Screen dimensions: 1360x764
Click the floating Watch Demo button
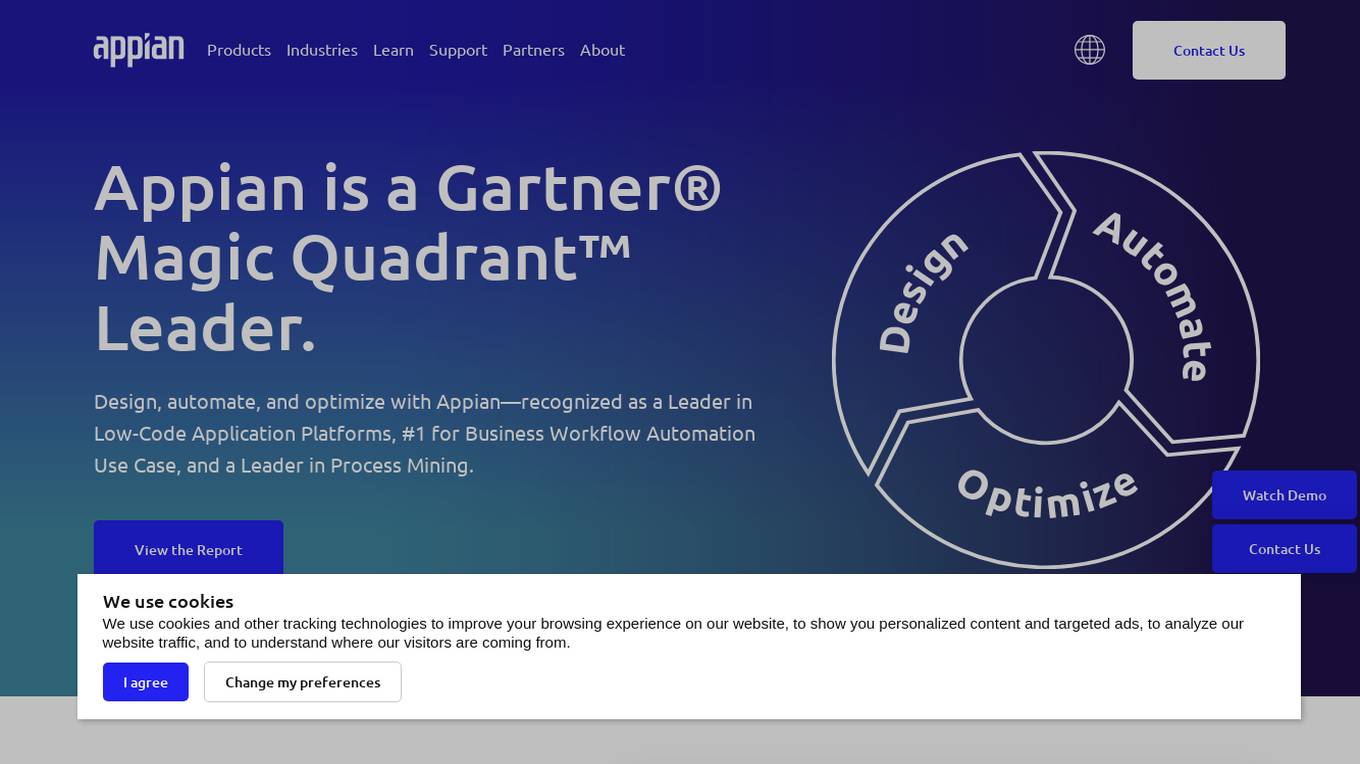pyautogui.click(x=1284, y=495)
